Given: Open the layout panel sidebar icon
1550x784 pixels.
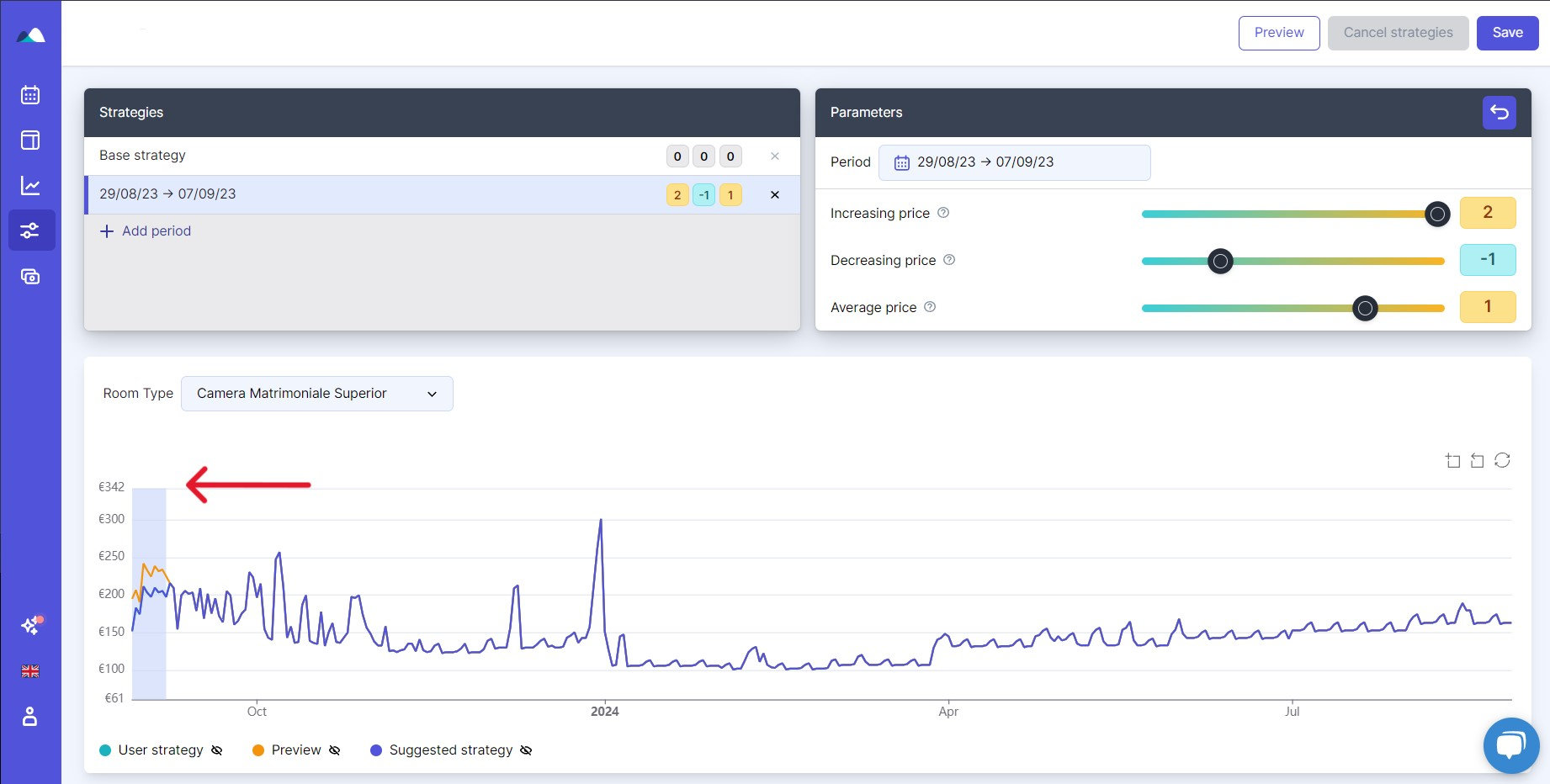Looking at the screenshot, I should coord(30,140).
